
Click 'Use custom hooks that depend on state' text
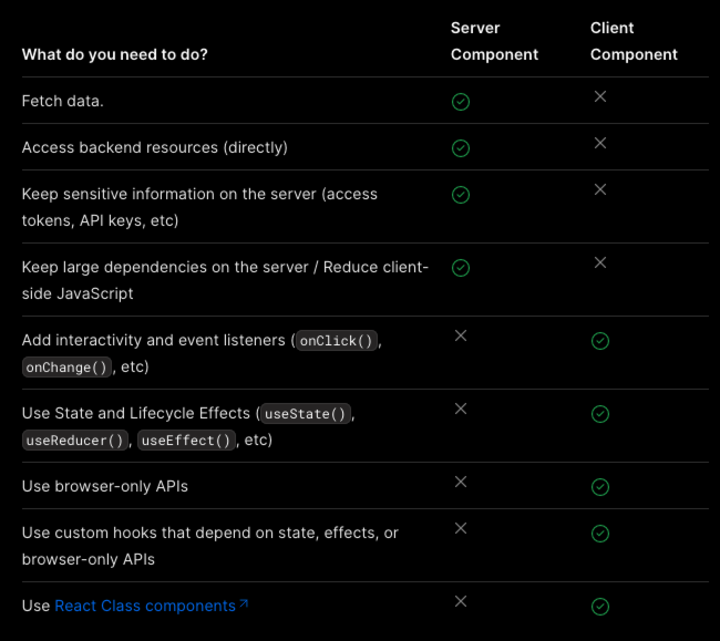point(170,533)
